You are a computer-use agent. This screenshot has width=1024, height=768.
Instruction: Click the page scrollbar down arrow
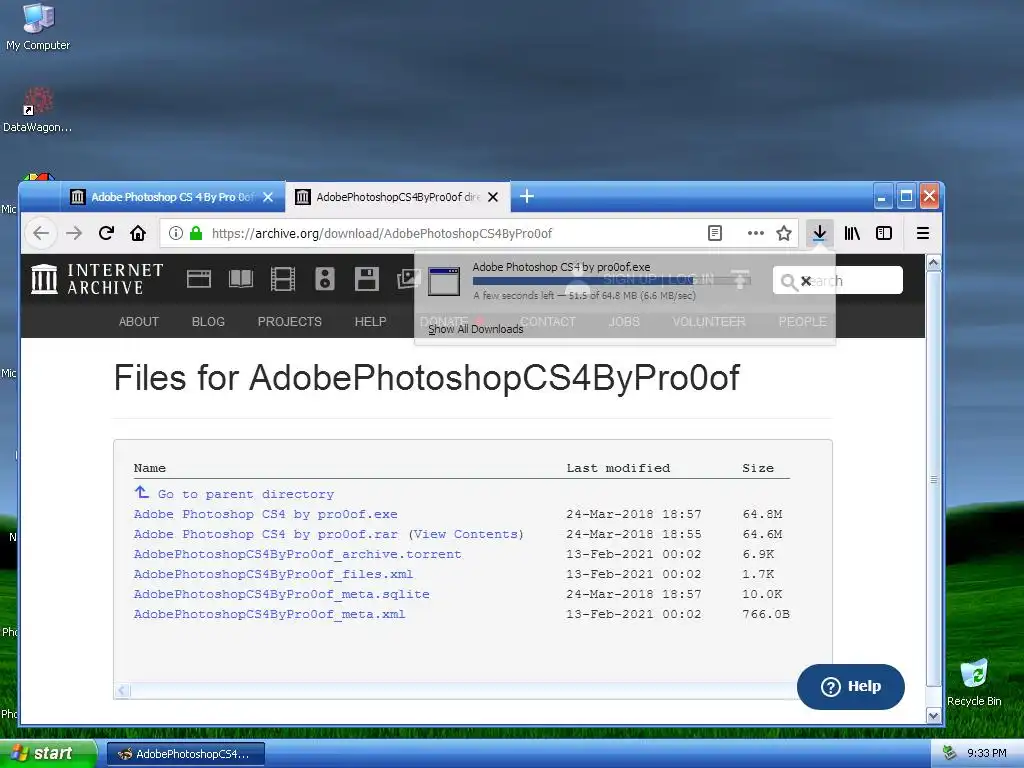[933, 716]
